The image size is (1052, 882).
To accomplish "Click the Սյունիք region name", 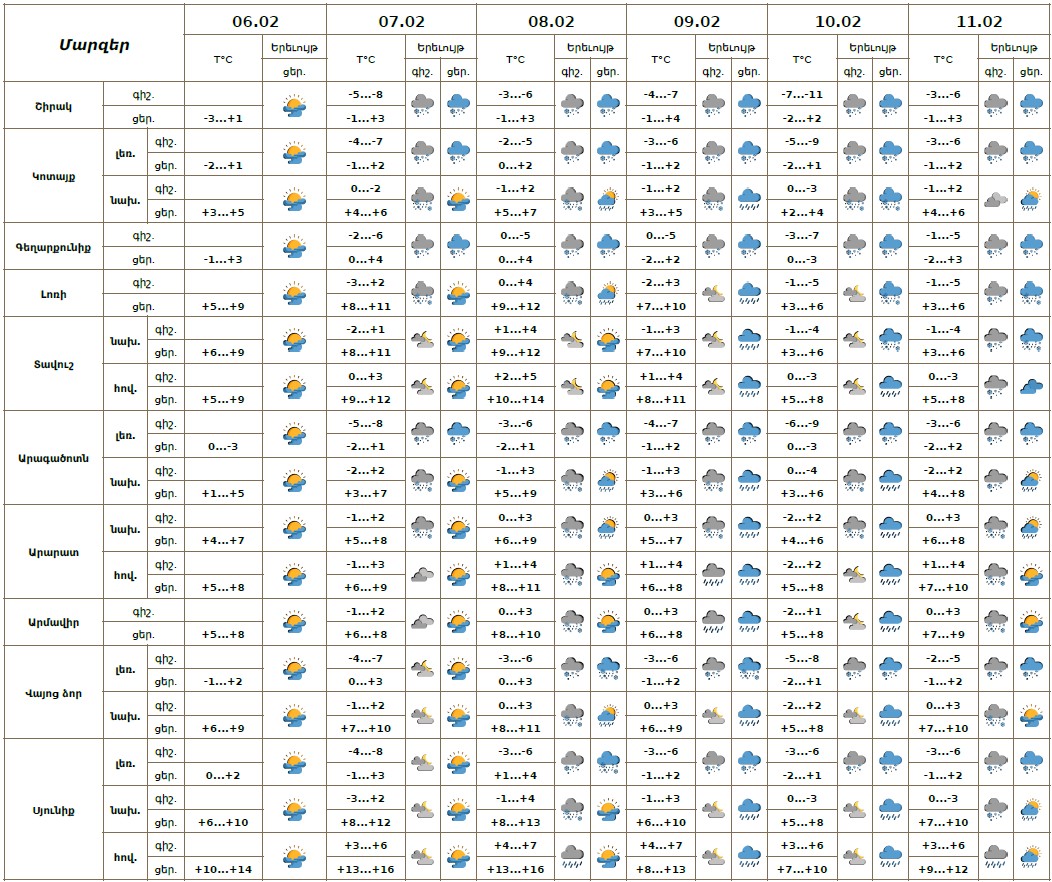I will pyautogui.click(x=53, y=809).
